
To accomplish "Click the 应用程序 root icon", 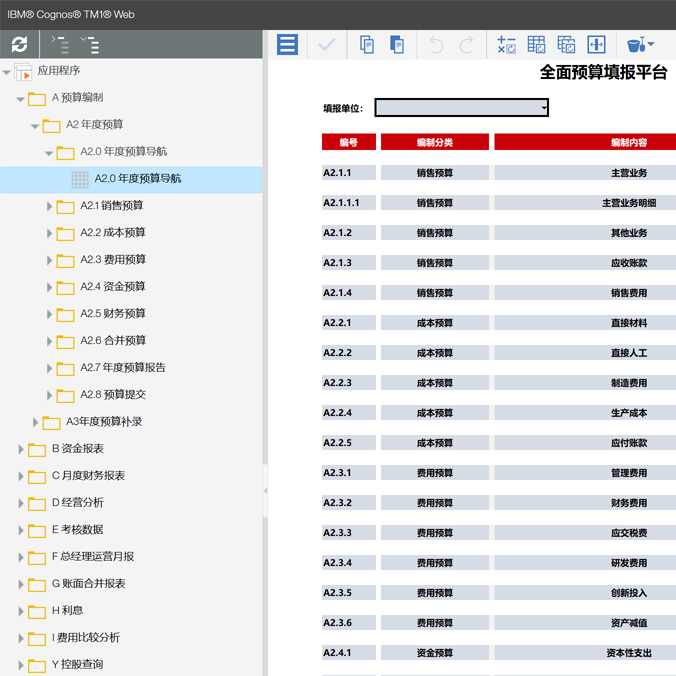I will point(23,72).
